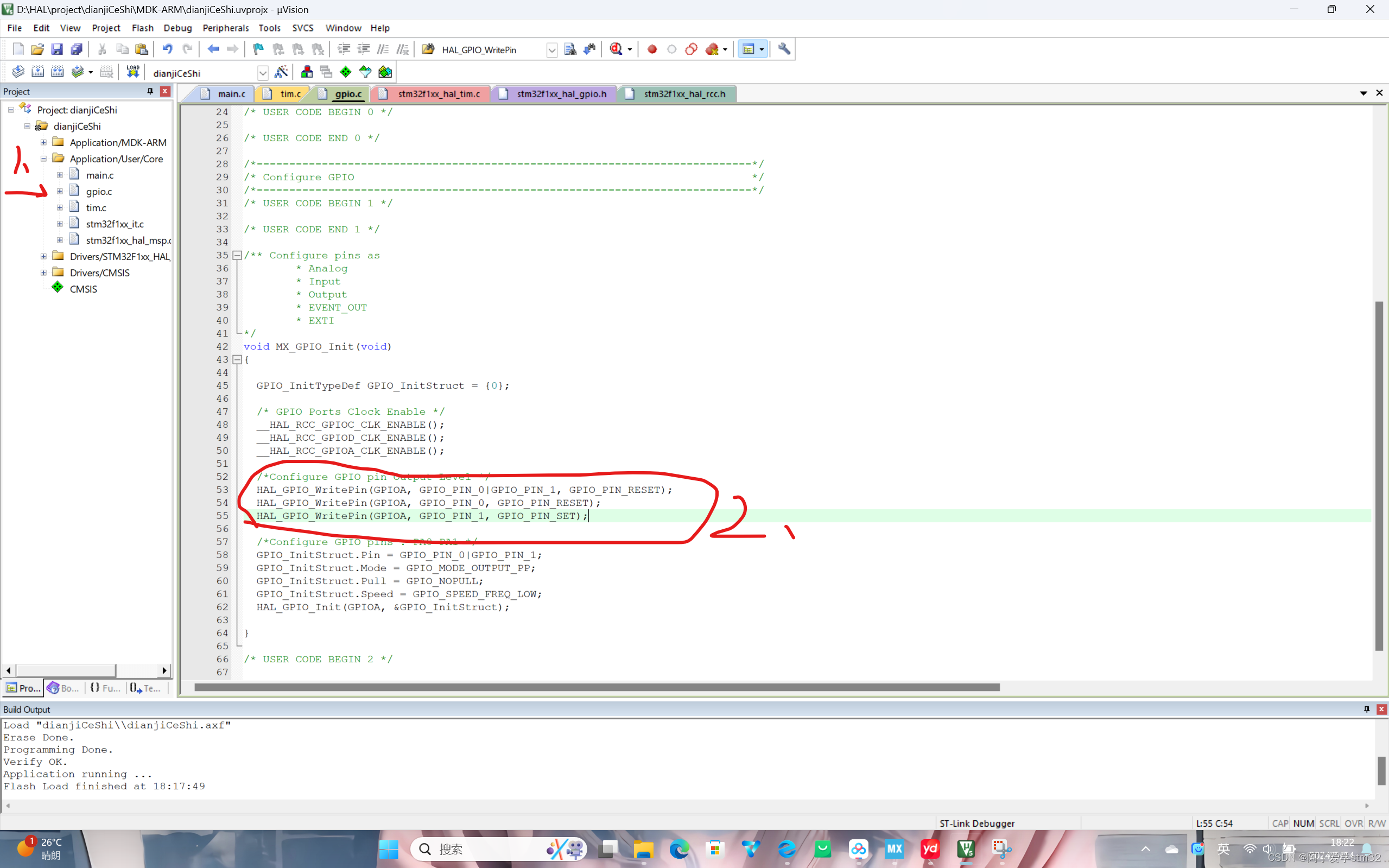Insert a breakpoint with the red circle icon

652,49
